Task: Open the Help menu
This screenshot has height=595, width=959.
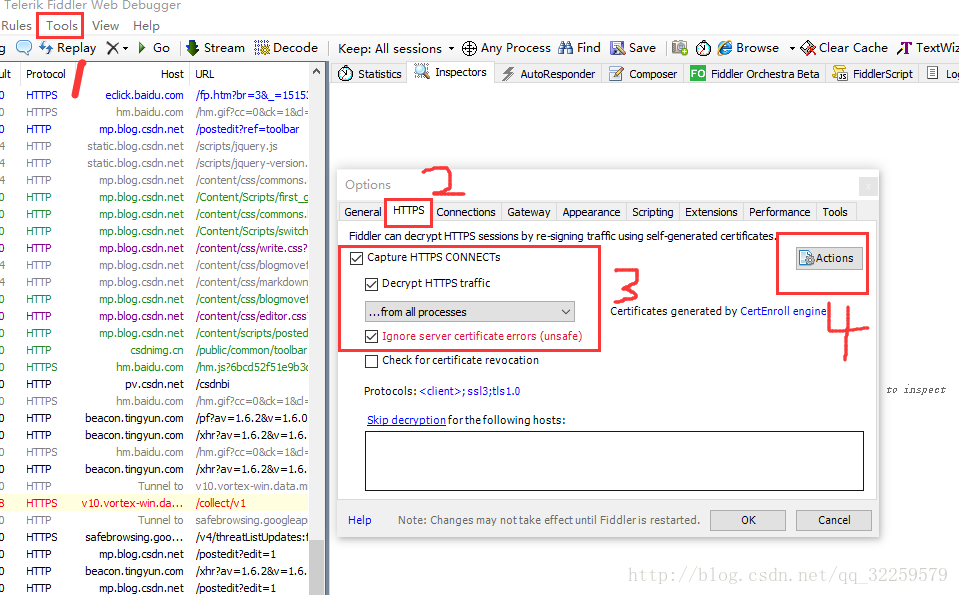Action: 146,26
